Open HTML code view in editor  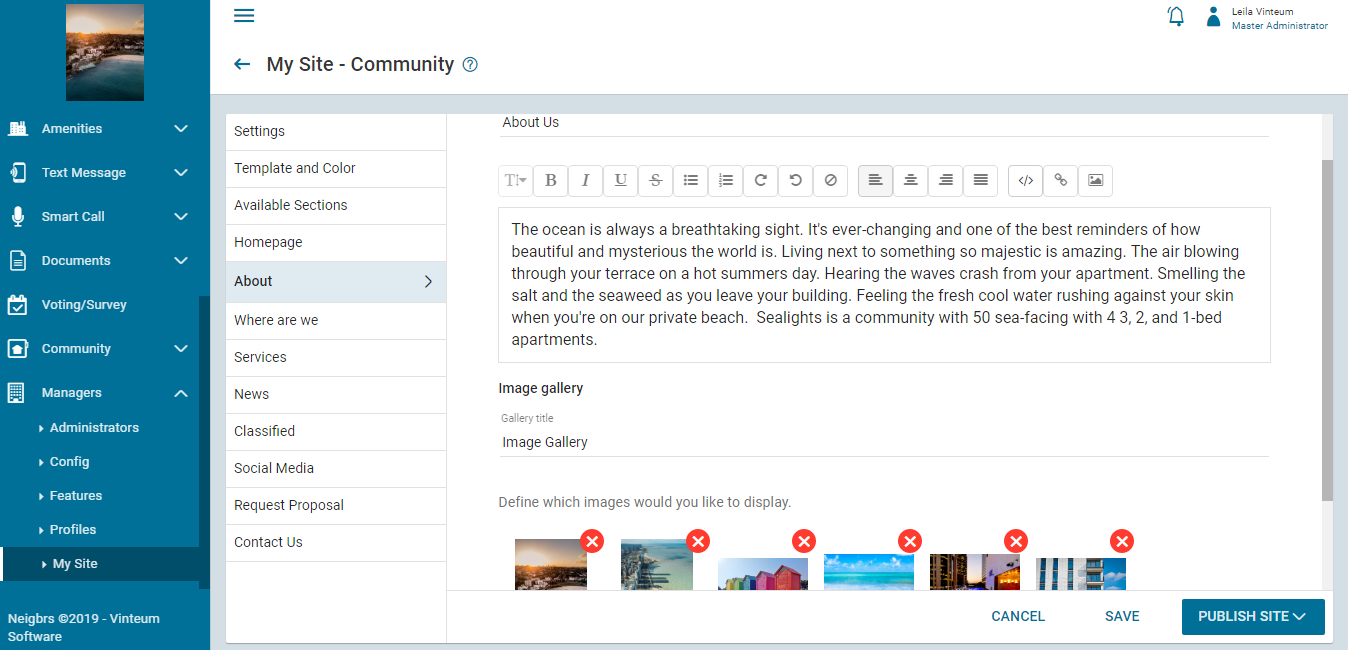pos(1025,181)
